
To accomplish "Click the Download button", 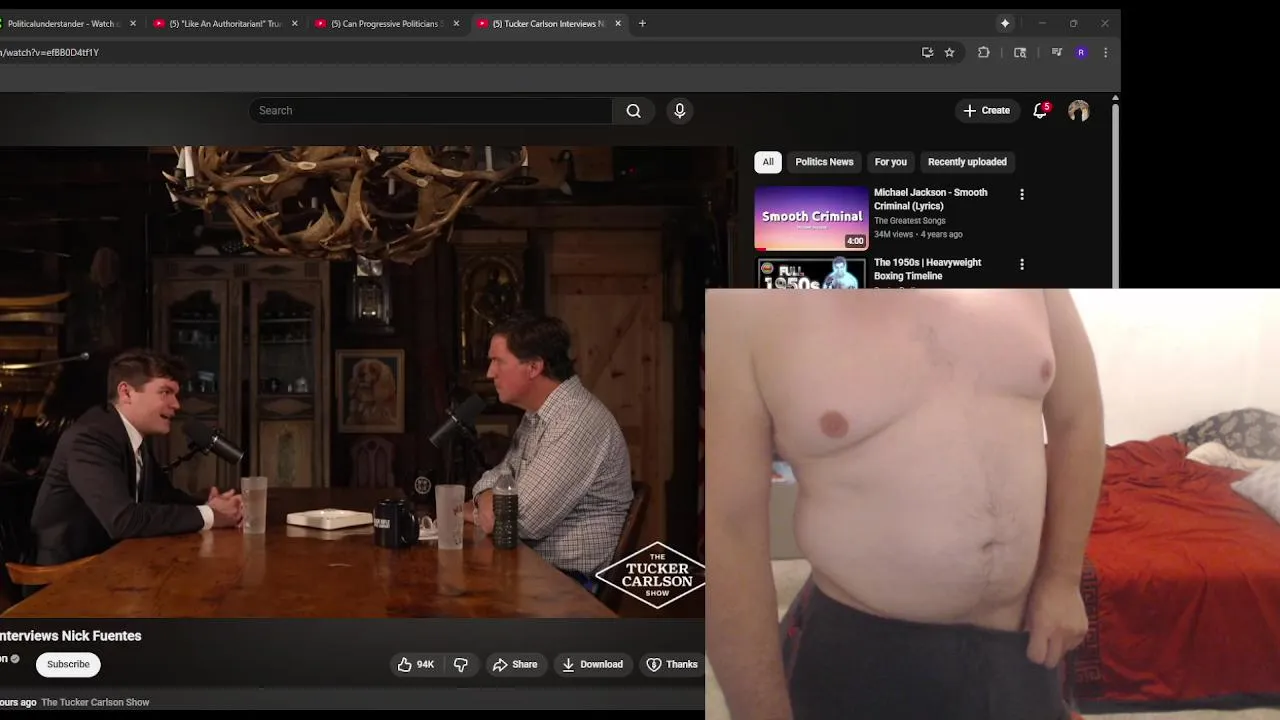I will pos(592,664).
